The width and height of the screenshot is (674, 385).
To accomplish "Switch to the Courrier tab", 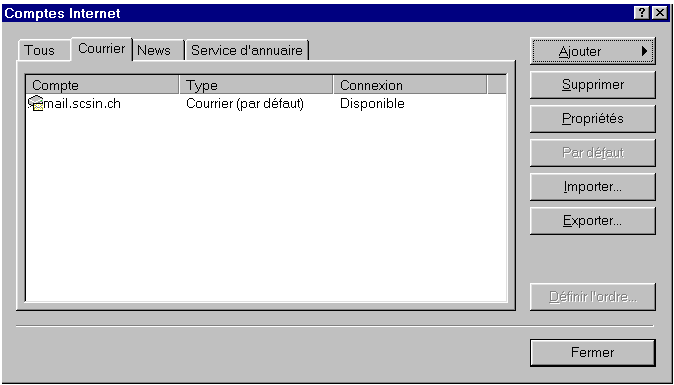I will click(101, 49).
